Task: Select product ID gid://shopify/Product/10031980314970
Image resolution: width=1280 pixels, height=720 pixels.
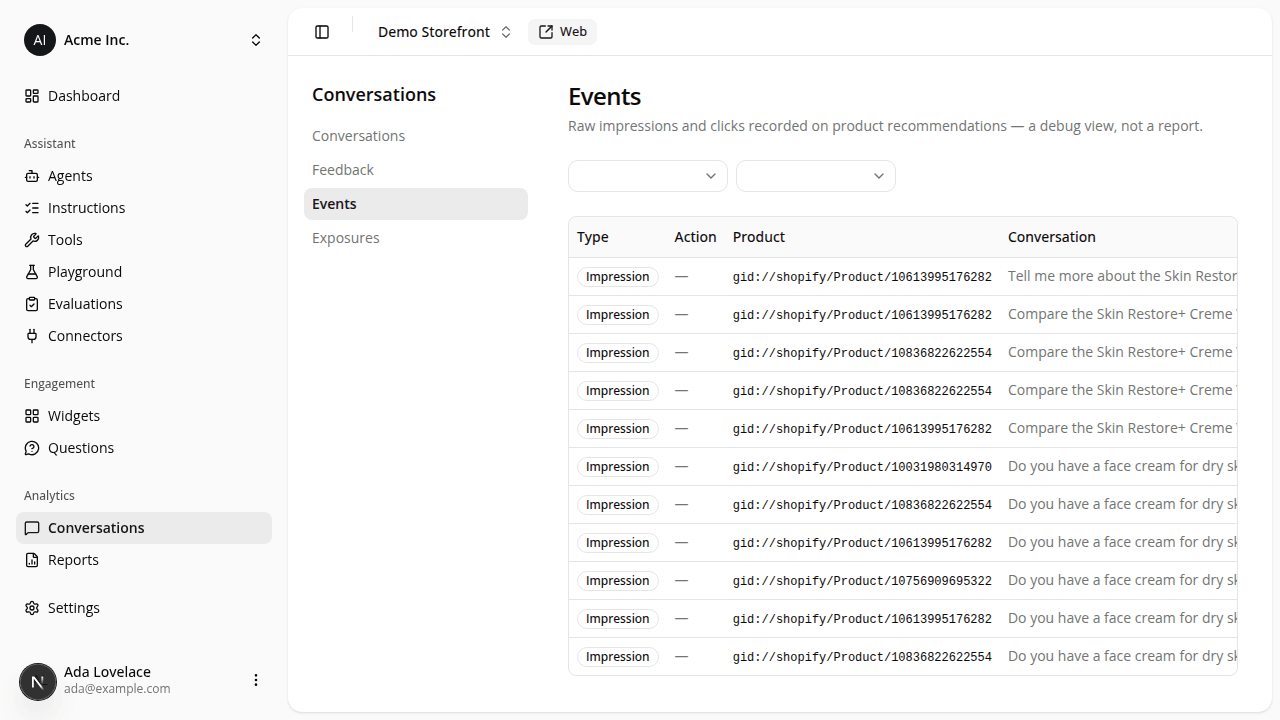Action: click(862, 467)
